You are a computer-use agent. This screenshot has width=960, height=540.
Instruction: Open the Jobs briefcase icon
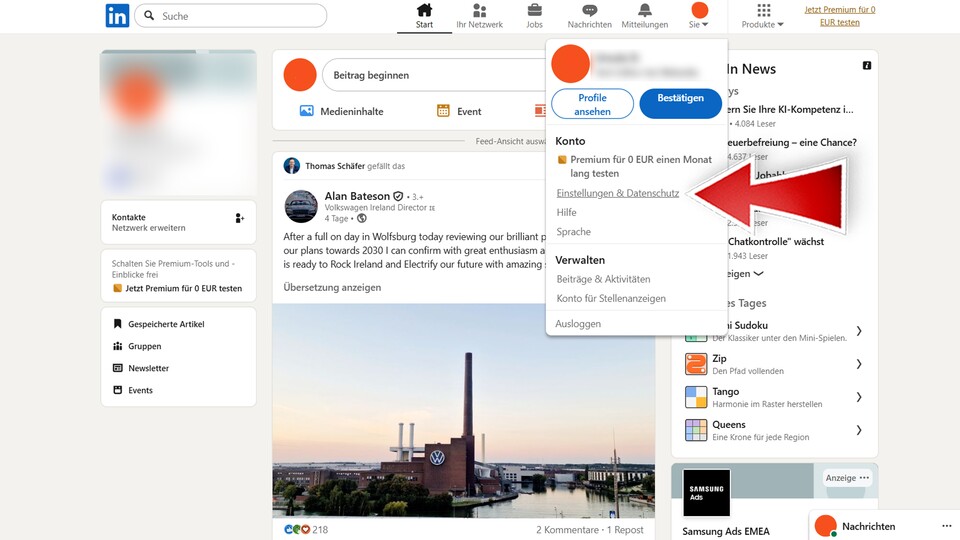click(534, 11)
